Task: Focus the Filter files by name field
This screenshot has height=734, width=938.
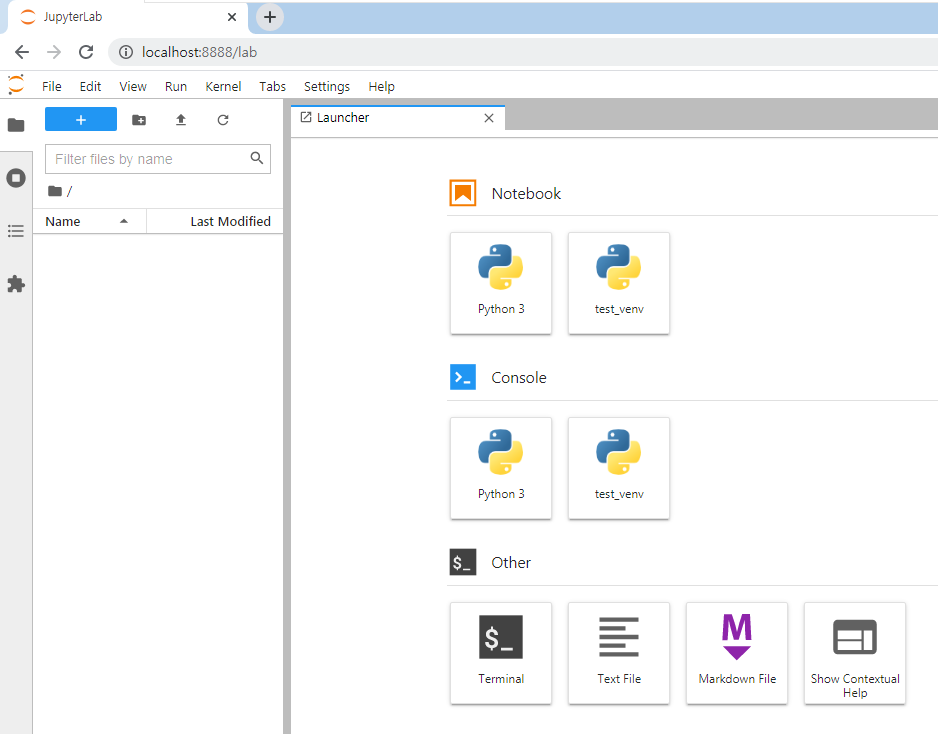Action: [158, 159]
